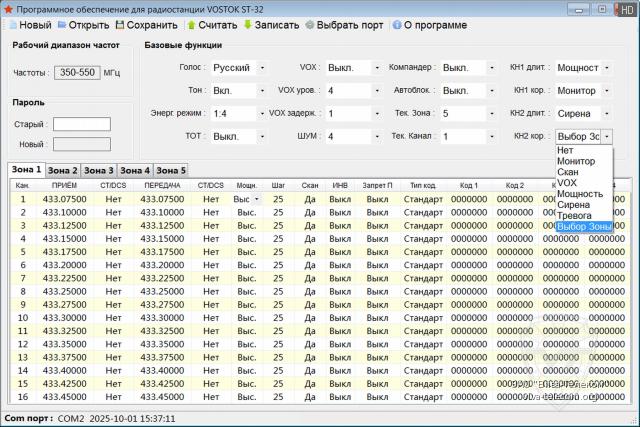Select Монитор in the dropdown list
Viewport: 640px width, 427px height.
575,161
